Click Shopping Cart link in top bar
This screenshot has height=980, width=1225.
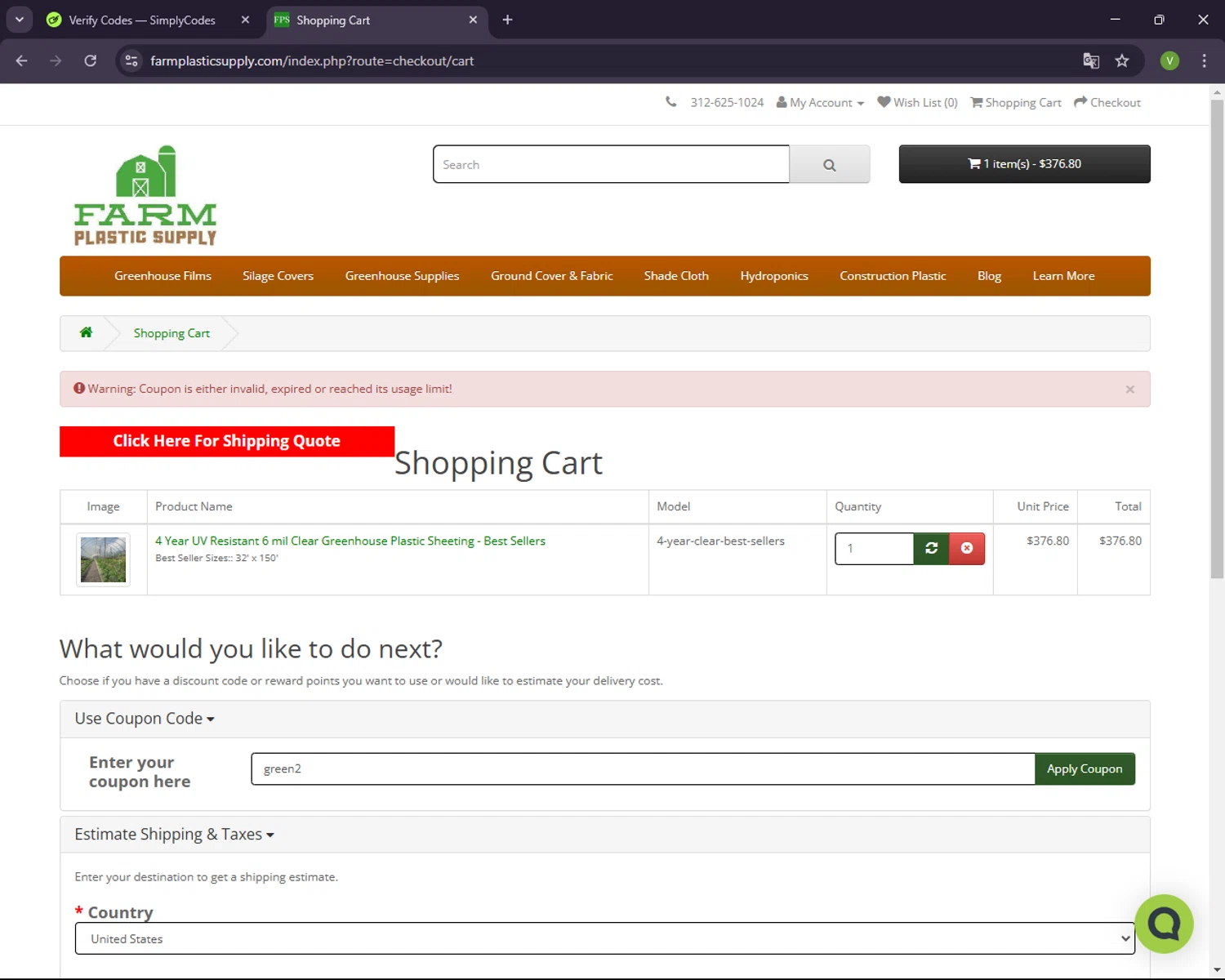coord(1016,103)
